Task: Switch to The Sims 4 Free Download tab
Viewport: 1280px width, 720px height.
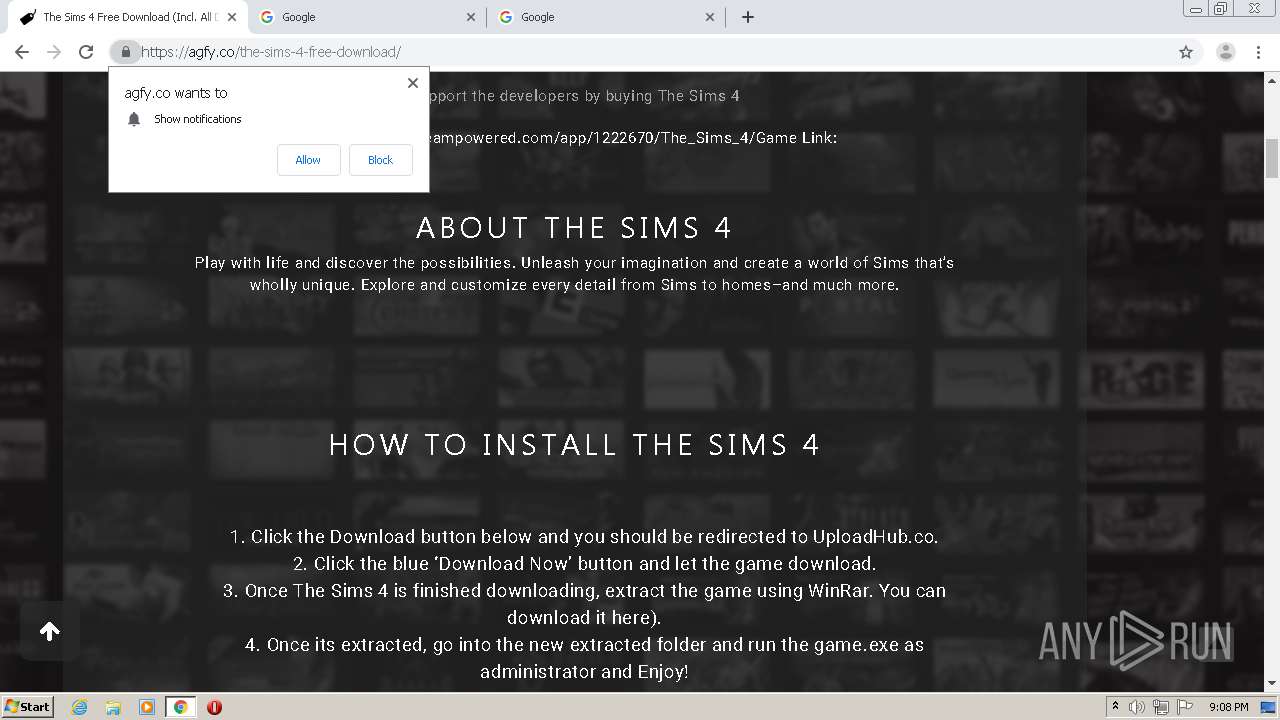Action: (x=126, y=17)
